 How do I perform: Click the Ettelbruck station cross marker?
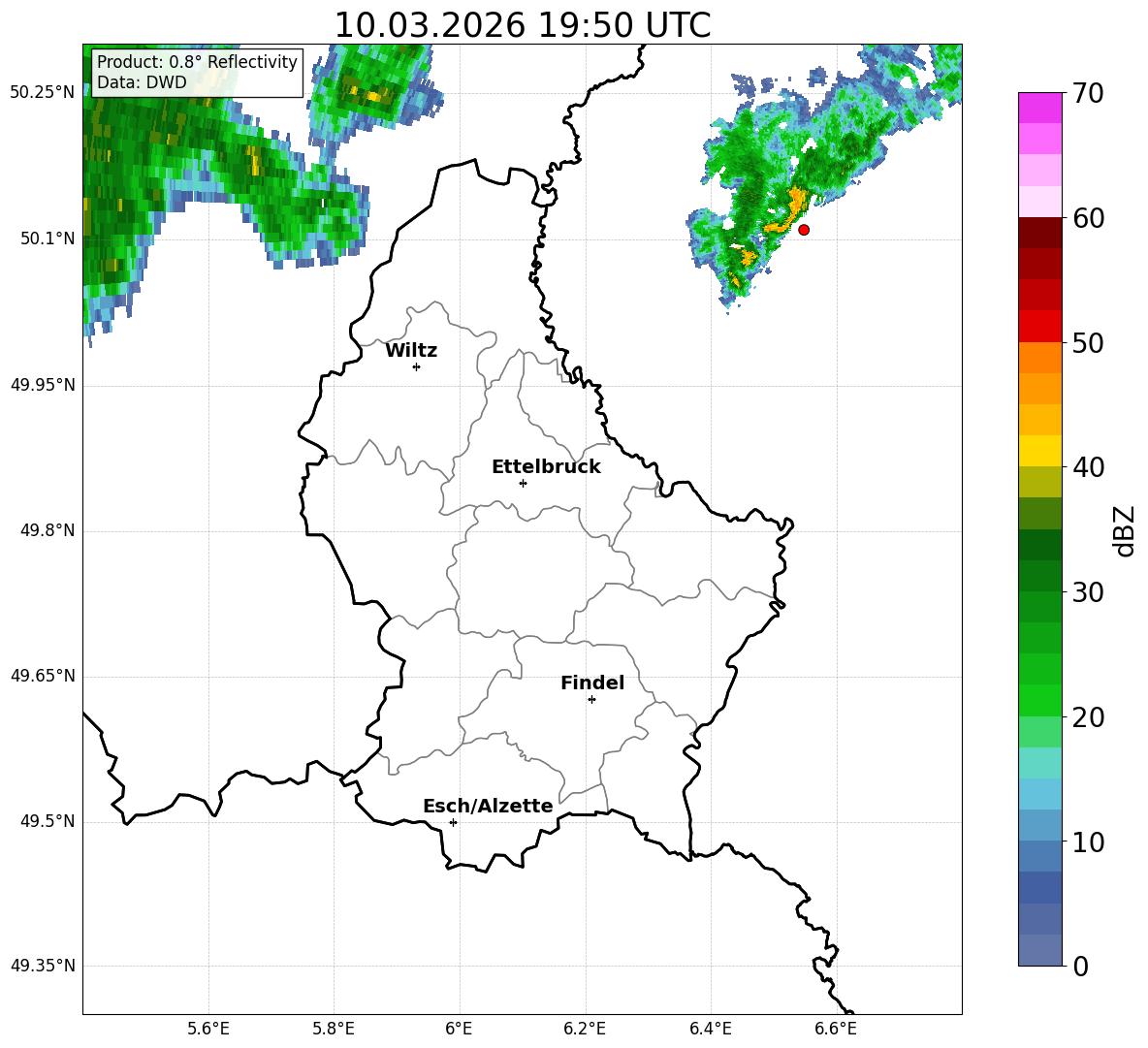(523, 483)
